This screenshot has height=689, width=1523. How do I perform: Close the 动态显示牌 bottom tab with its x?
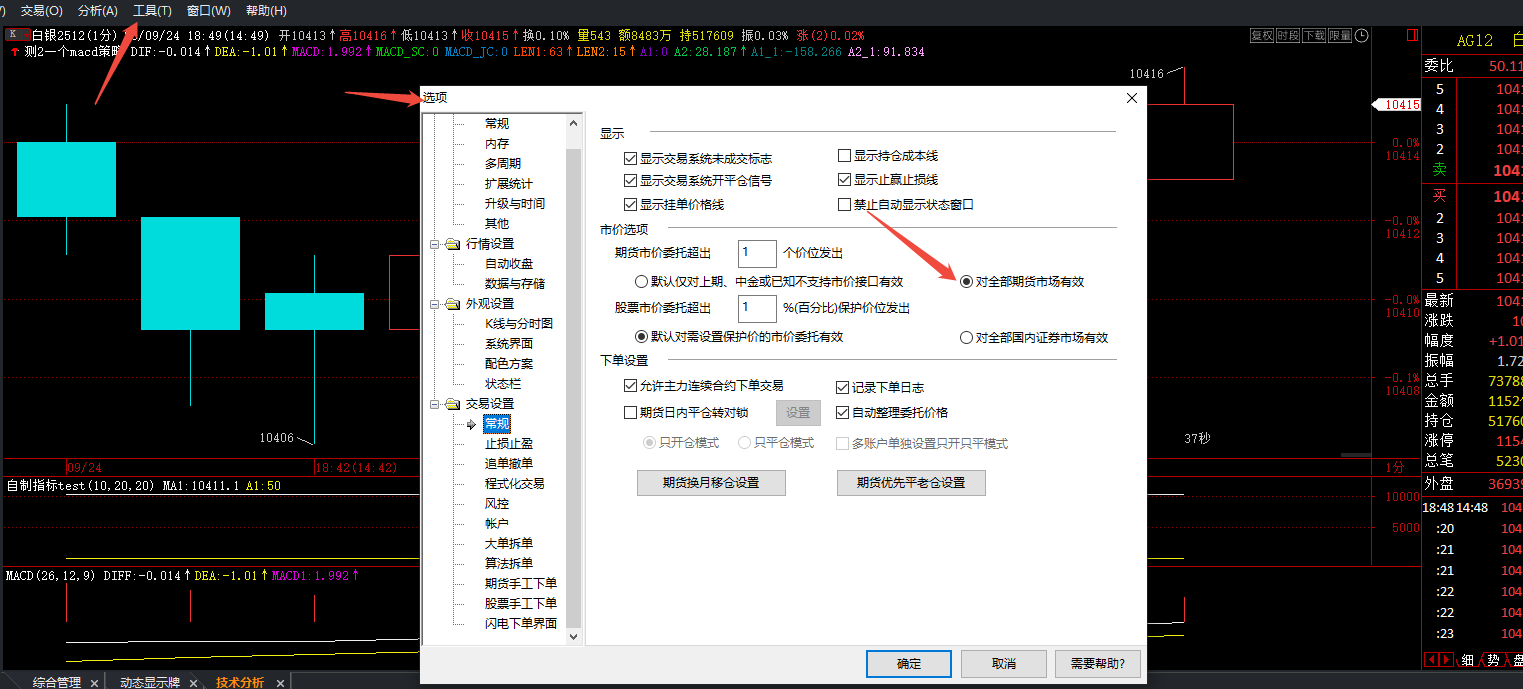point(194,683)
